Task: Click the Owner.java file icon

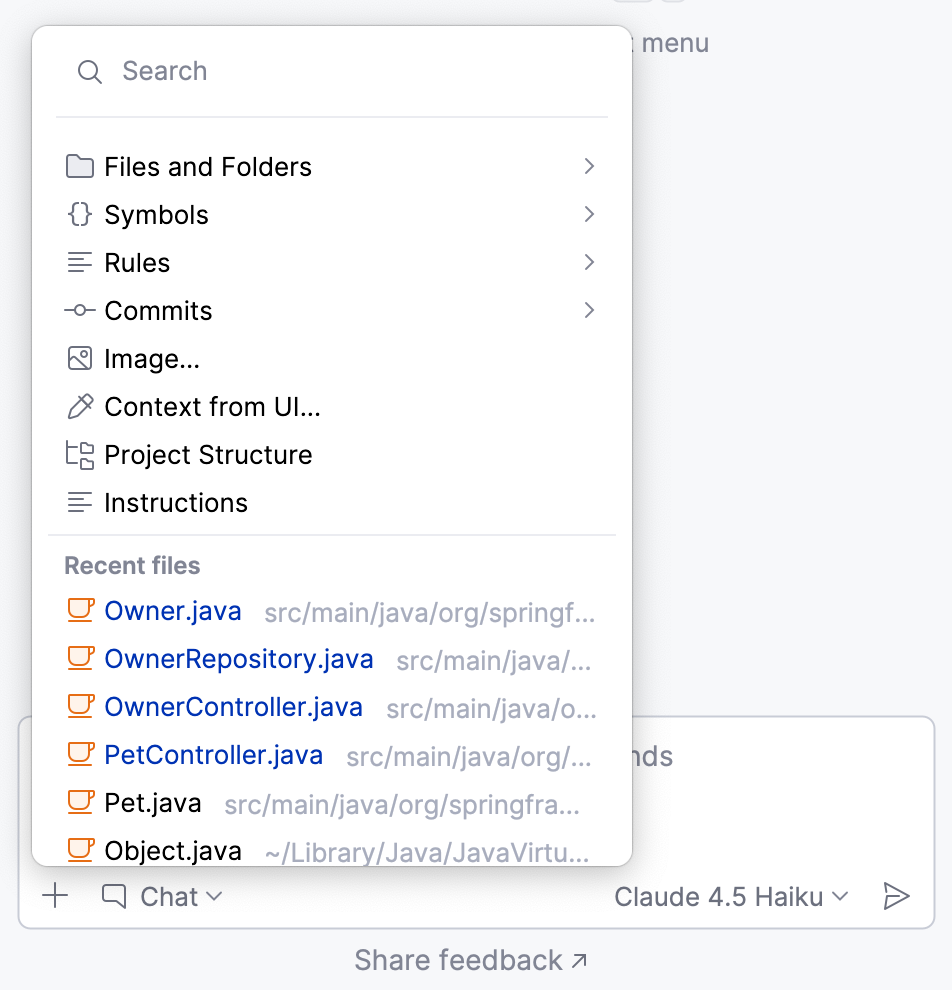Action: point(80,611)
